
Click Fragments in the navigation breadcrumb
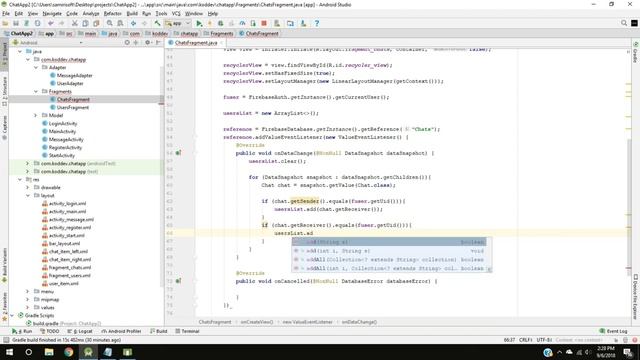[219, 33]
